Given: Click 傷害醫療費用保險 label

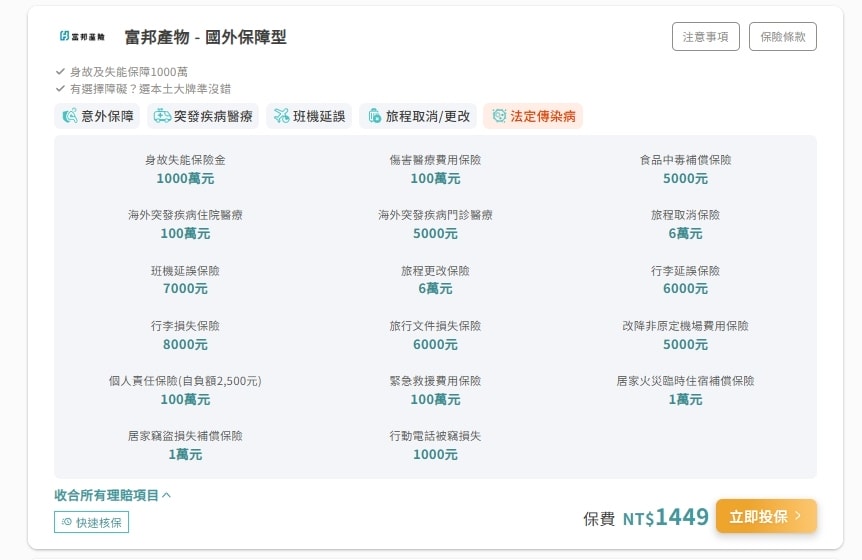Looking at the screenshot, I should click(x=435, y=160).
